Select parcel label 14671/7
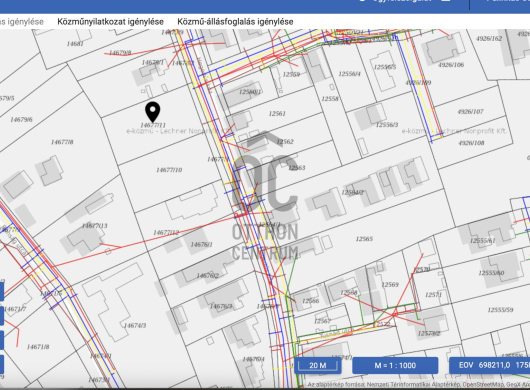Image resolution: width=530 pixels, height=390 pixels. pyautogui.click(x=15, y=309)
